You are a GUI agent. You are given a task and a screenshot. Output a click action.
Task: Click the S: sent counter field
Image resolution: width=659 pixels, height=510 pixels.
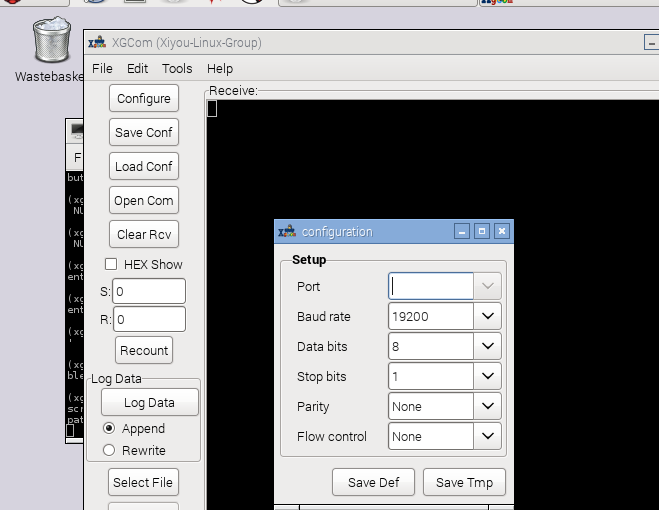point(149,291)
